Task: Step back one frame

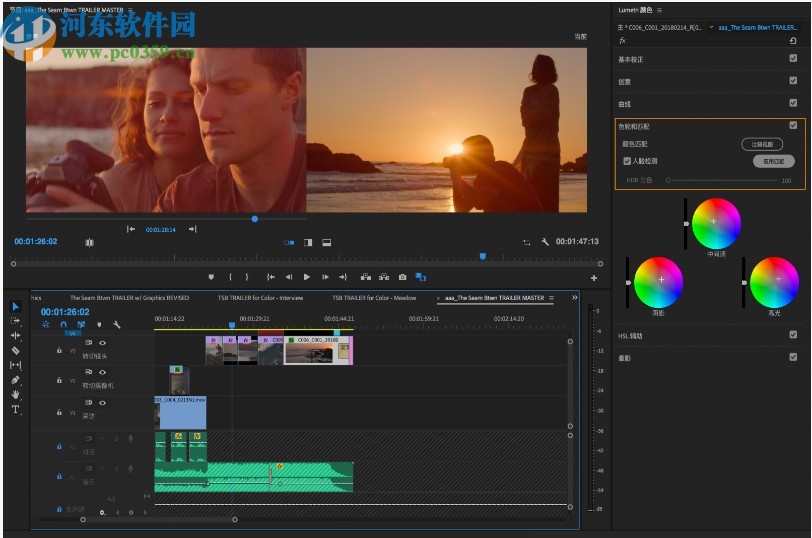Action: [288, 277]
